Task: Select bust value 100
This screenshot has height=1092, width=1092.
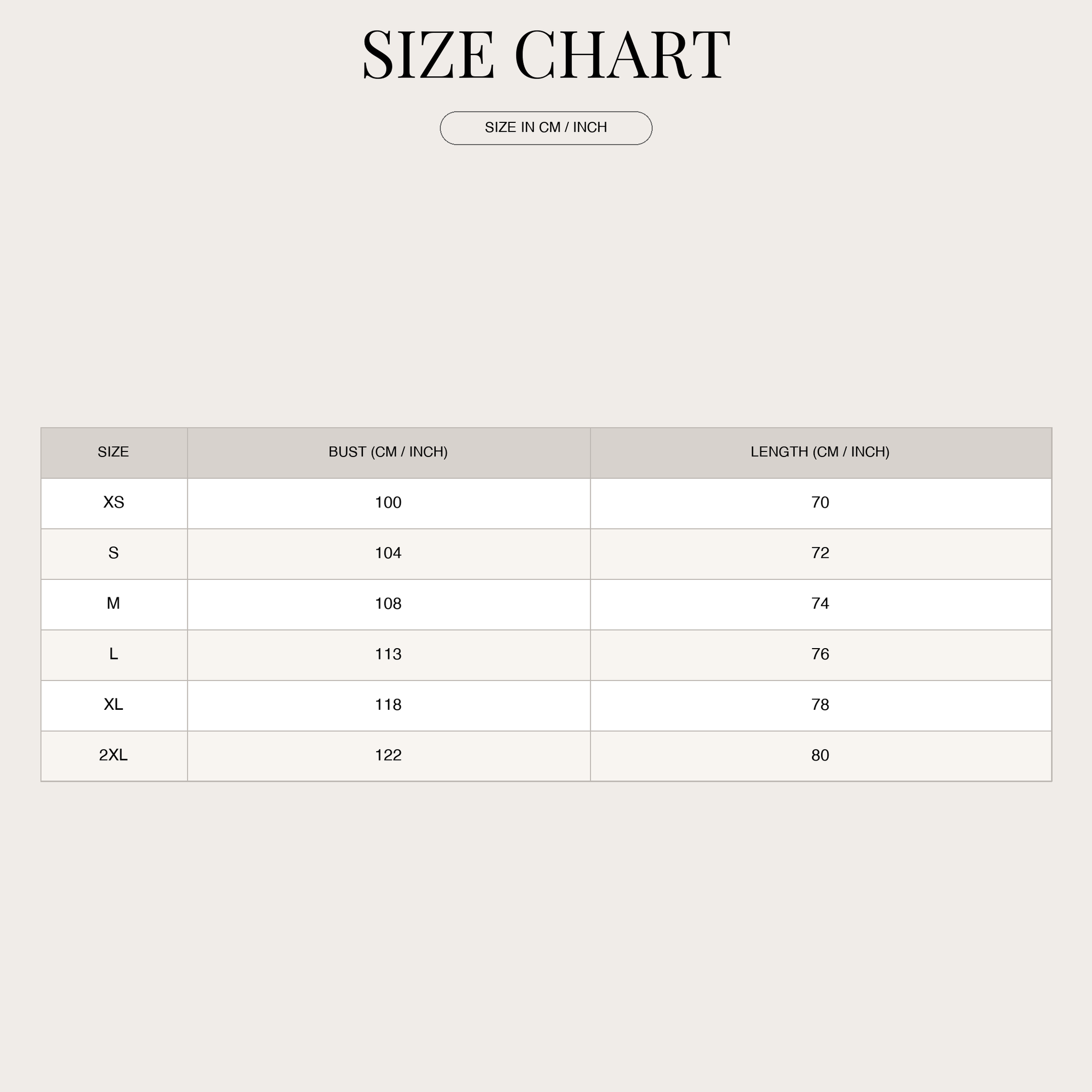Action: point(389,503)
